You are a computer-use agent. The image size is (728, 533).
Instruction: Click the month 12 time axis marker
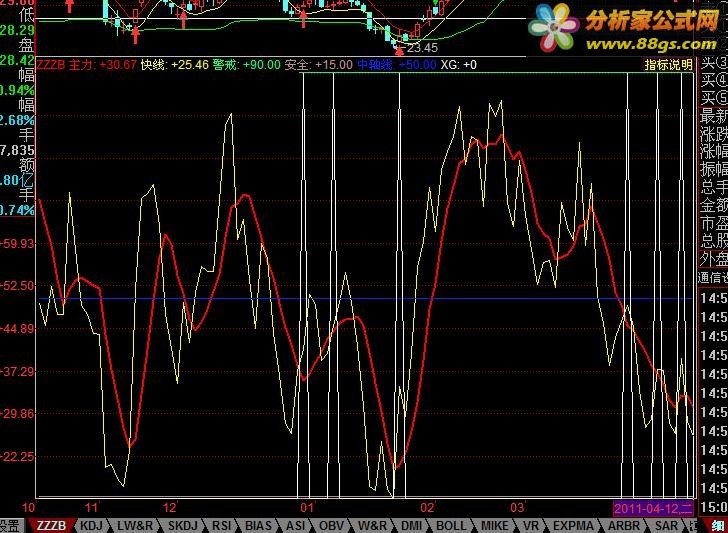click(170, 507)
